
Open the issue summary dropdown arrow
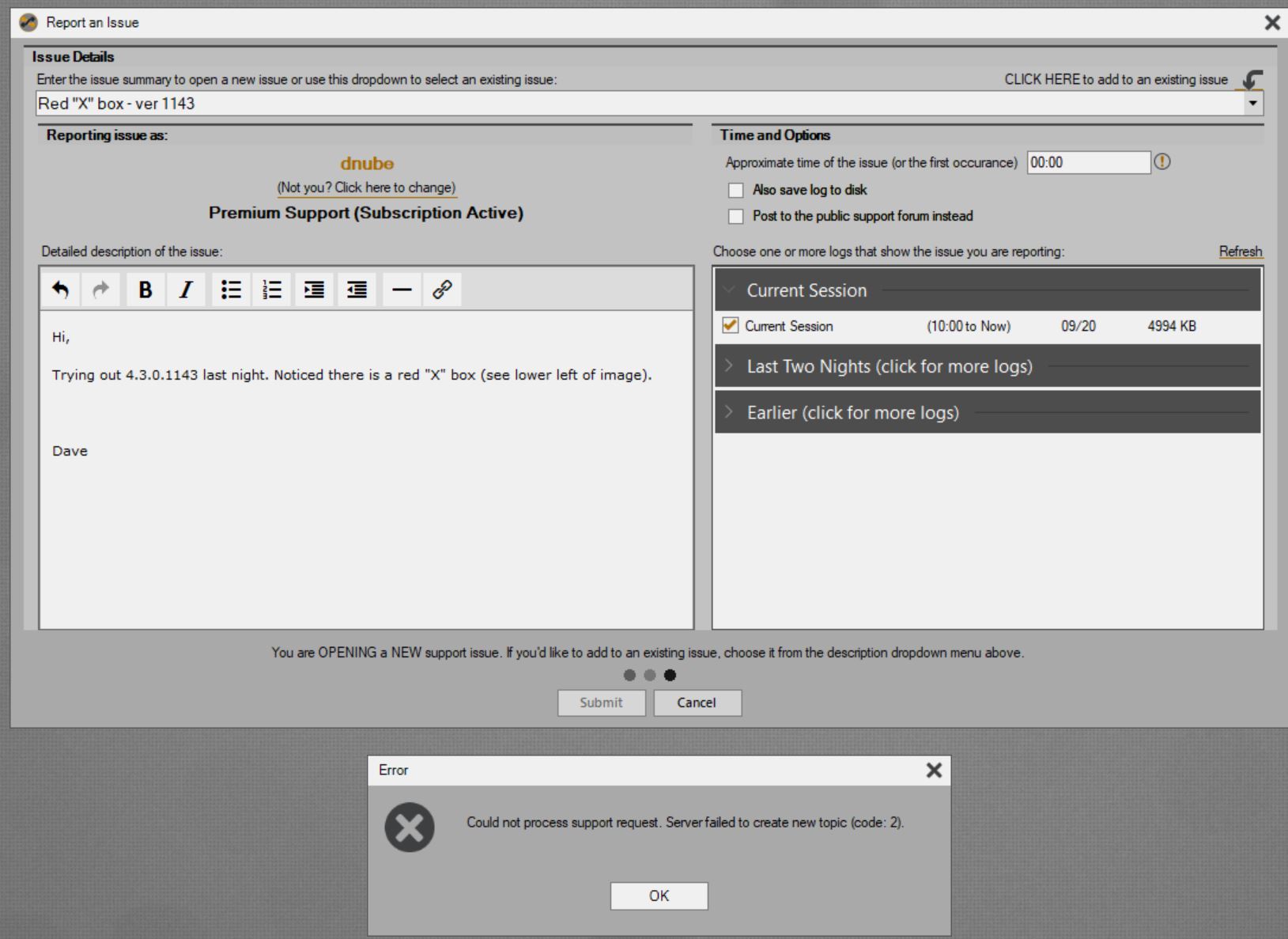coord(1254,104)
